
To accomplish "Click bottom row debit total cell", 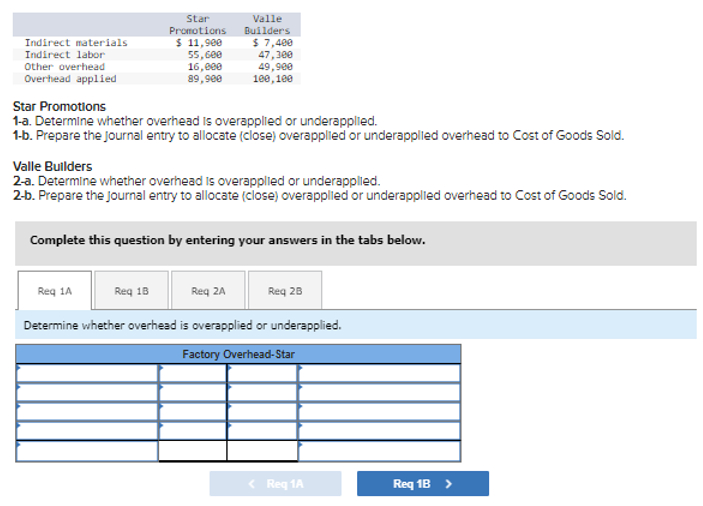I will click(x=193, y=451).
